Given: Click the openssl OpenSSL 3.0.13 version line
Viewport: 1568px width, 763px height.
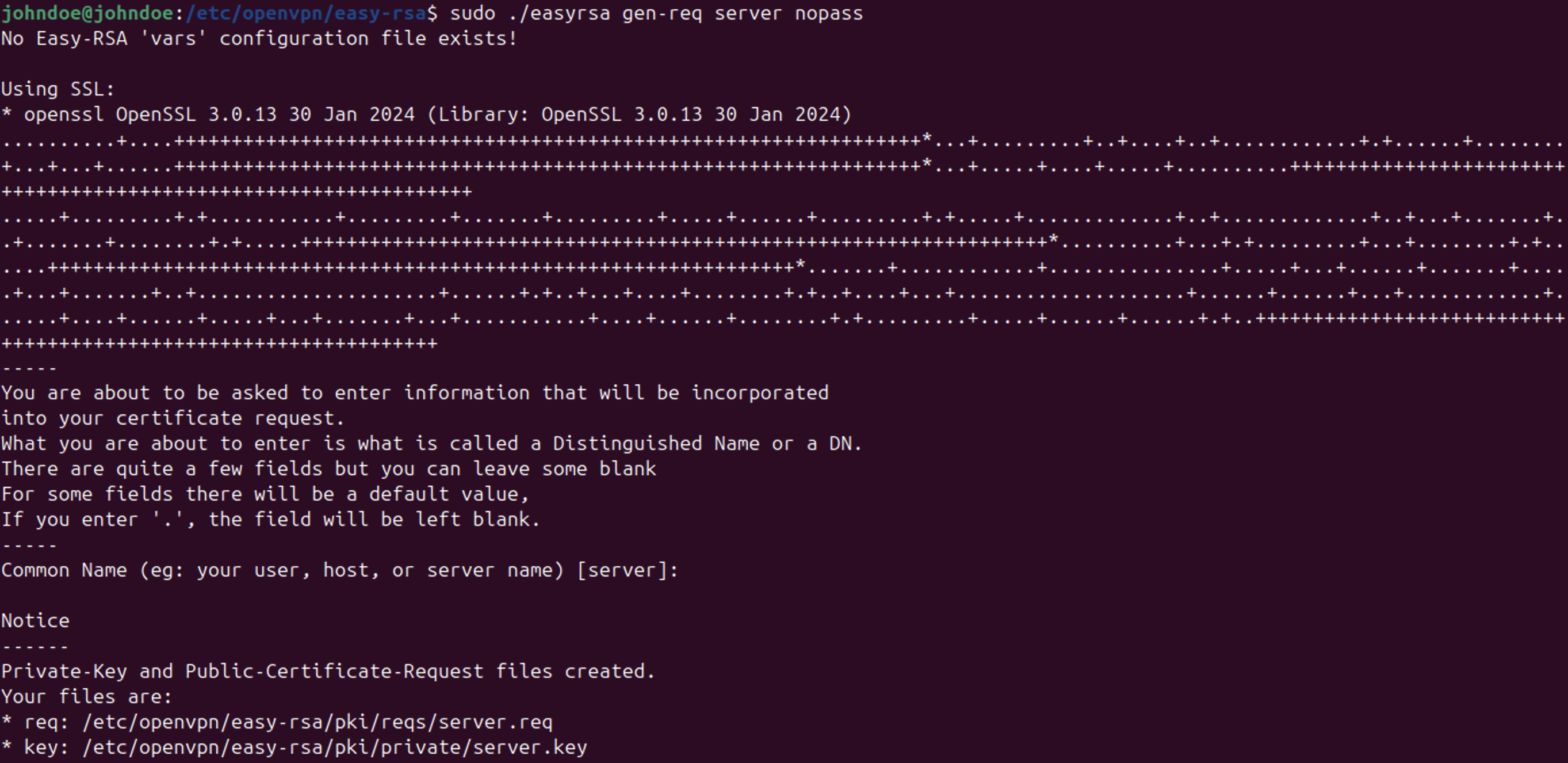Looking at the screenshot, I should [x=426, y=115].
